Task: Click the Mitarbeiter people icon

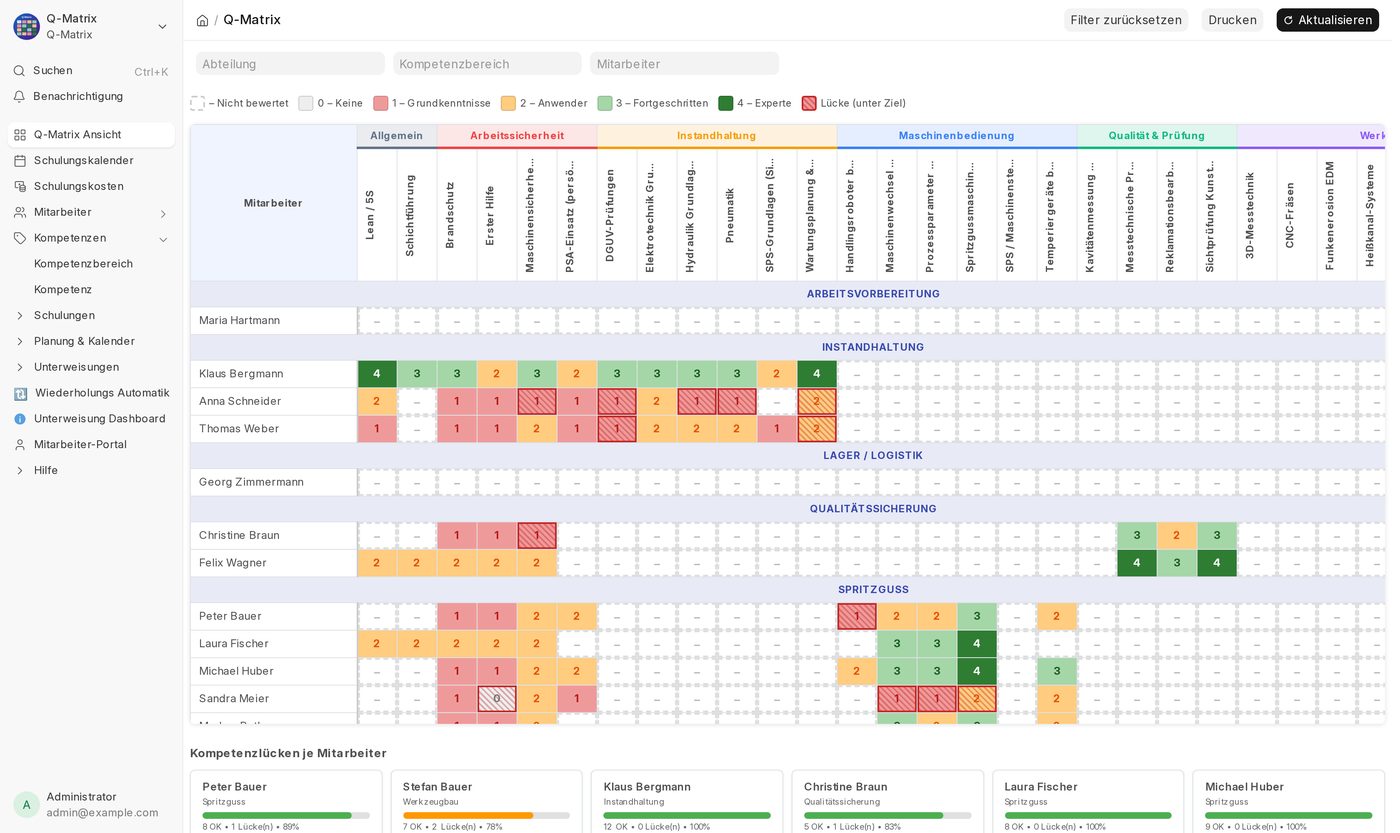Action: 20,213
